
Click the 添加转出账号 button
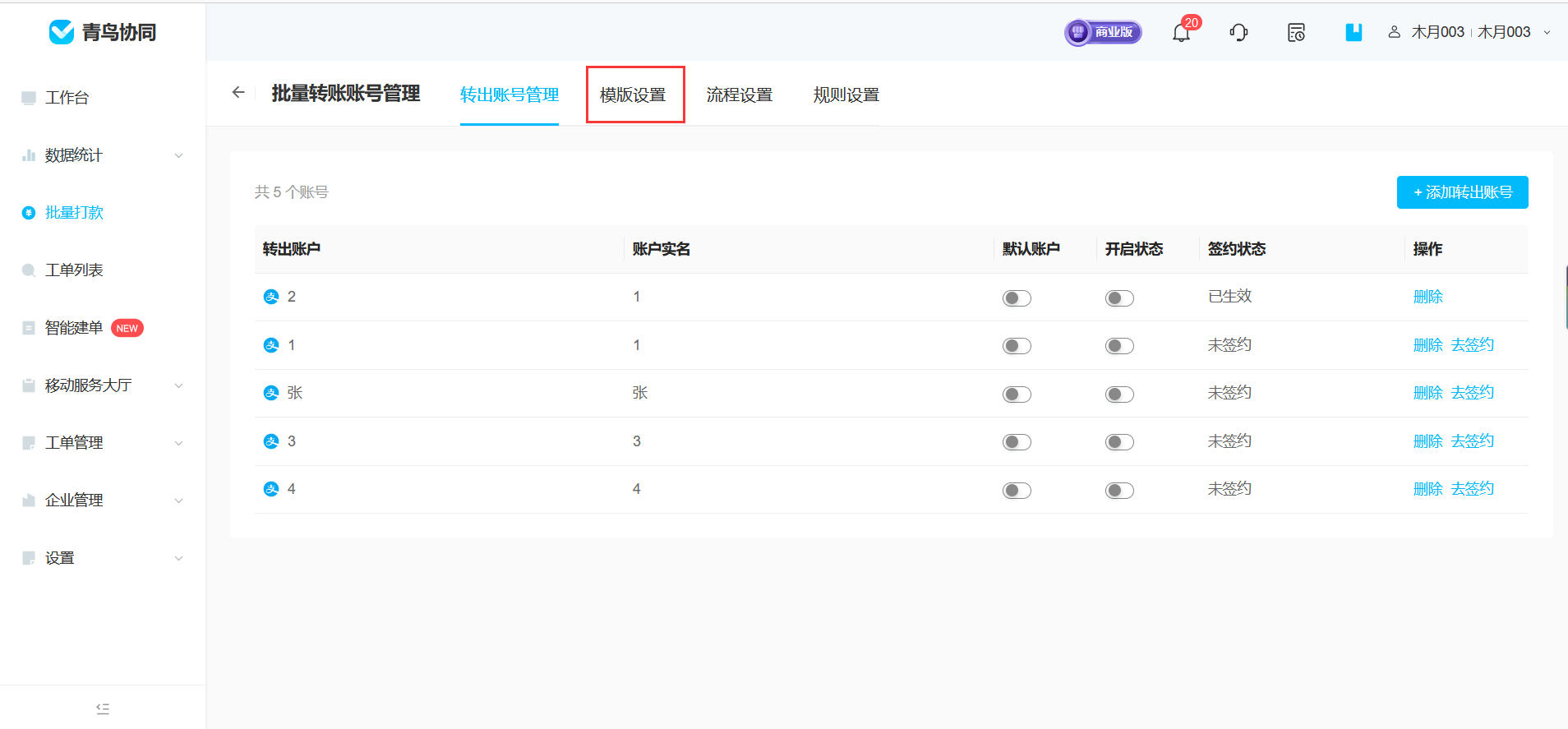coord(1463,192)
